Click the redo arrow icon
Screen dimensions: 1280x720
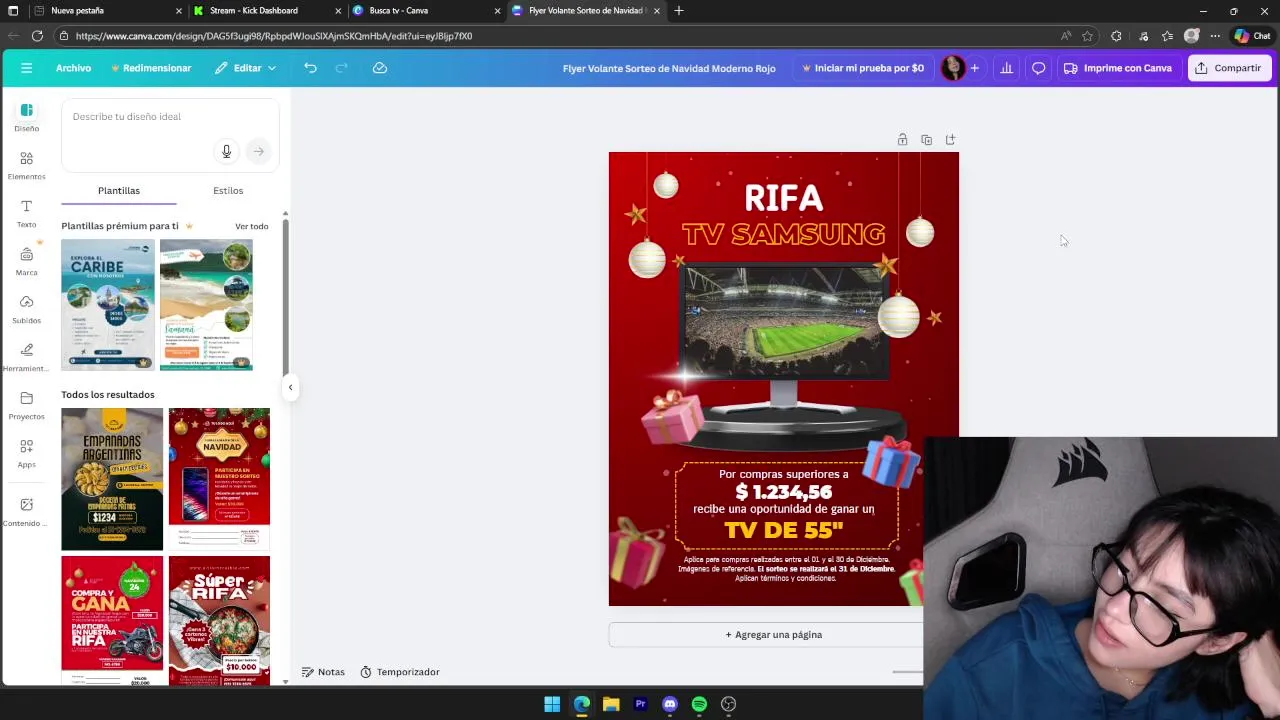341,68
